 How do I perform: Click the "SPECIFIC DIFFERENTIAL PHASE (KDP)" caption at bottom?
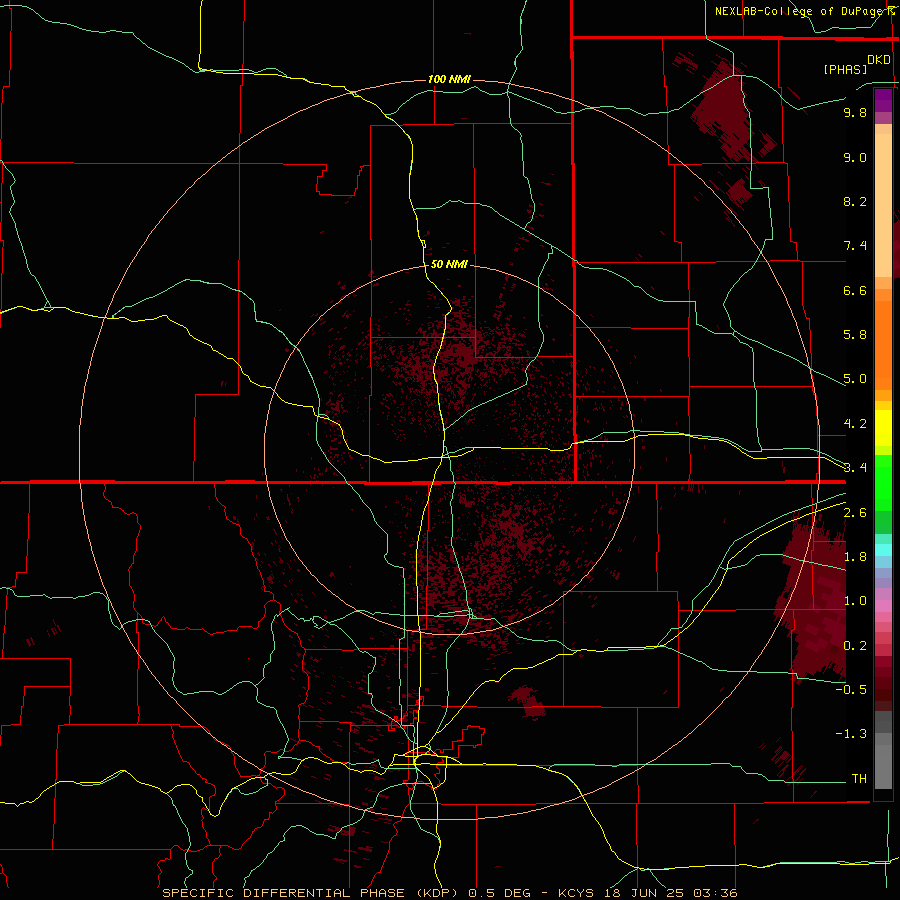pos(310,893)
